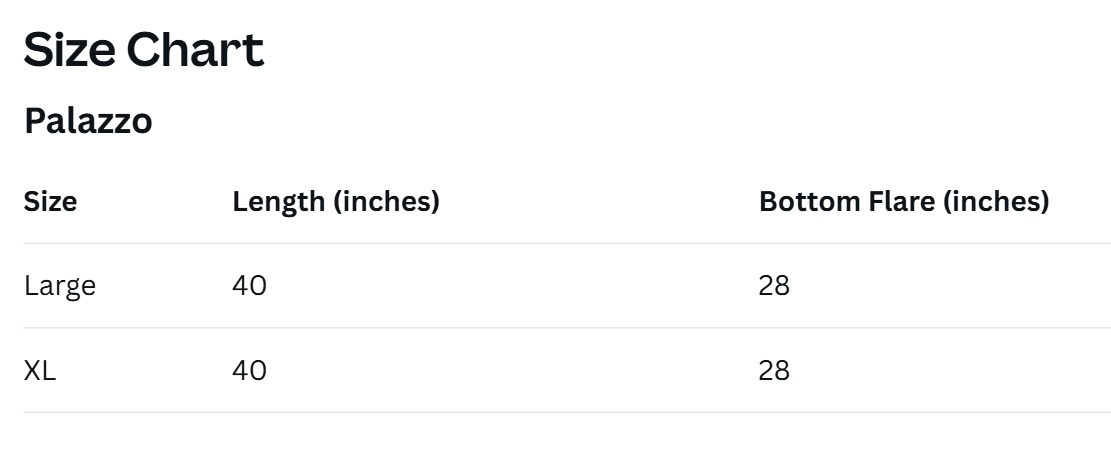This screenshot has width=1111, height=457.
Task: Select the XL size cell
Action: pyautogui.click(x=40, y=371)
